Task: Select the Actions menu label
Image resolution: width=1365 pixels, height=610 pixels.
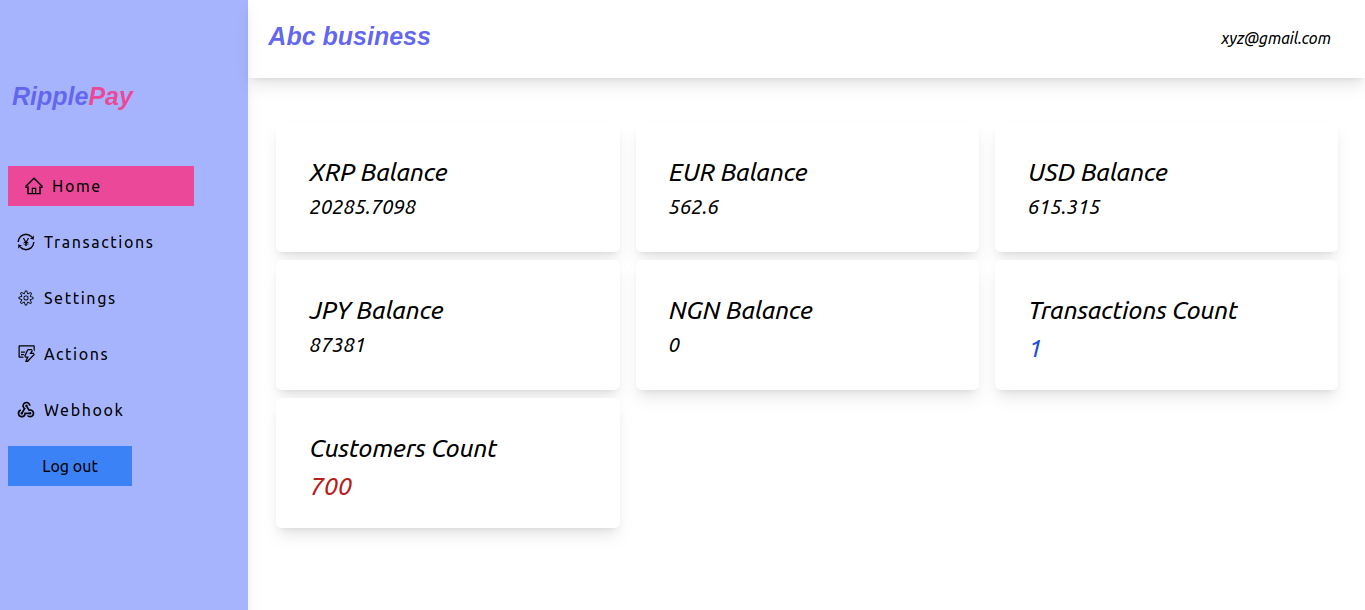Action: [76, 355]
